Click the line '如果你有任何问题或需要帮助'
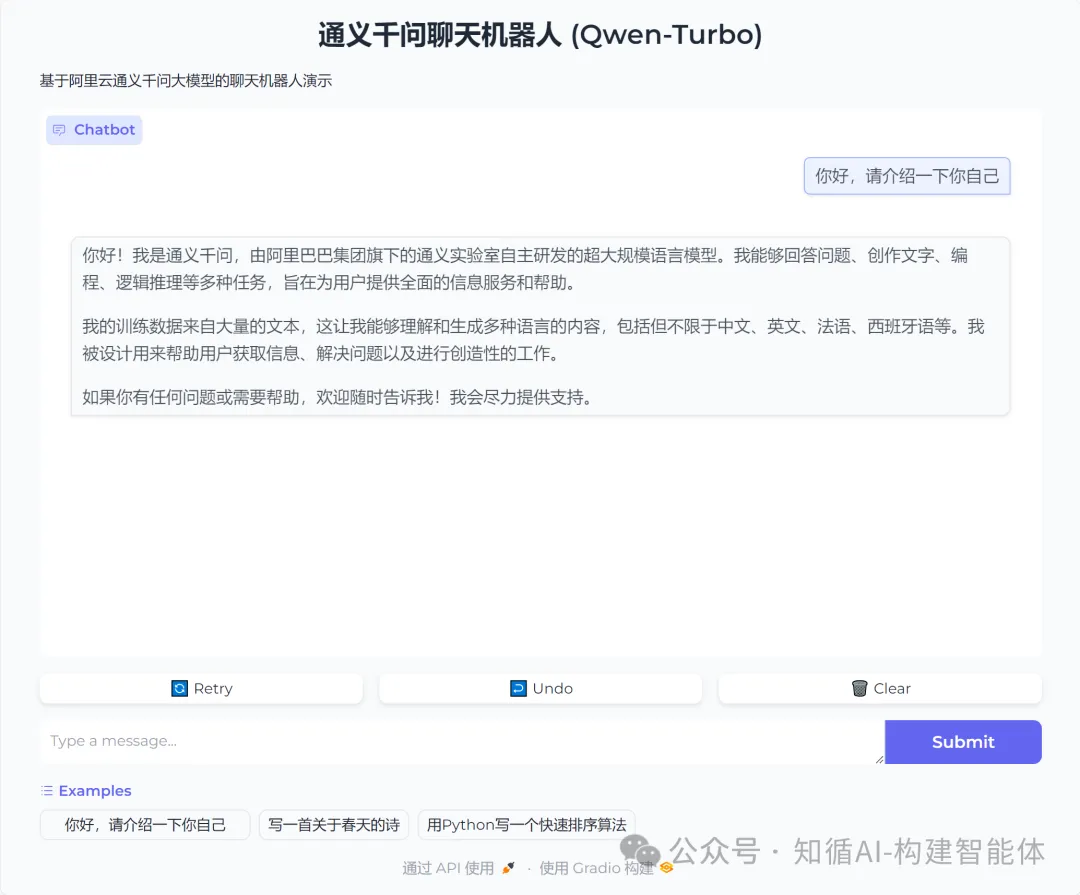The image size is (1080, 895). click(337, 398)
